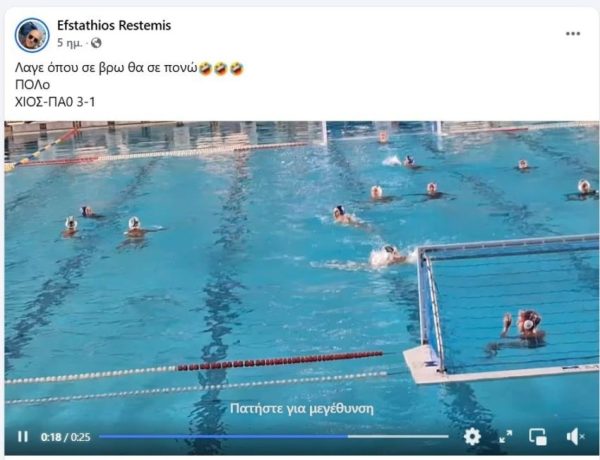The image size is (600, 460).
Task: Click the 0:18 elapsed time display
Action: point(51,437)
